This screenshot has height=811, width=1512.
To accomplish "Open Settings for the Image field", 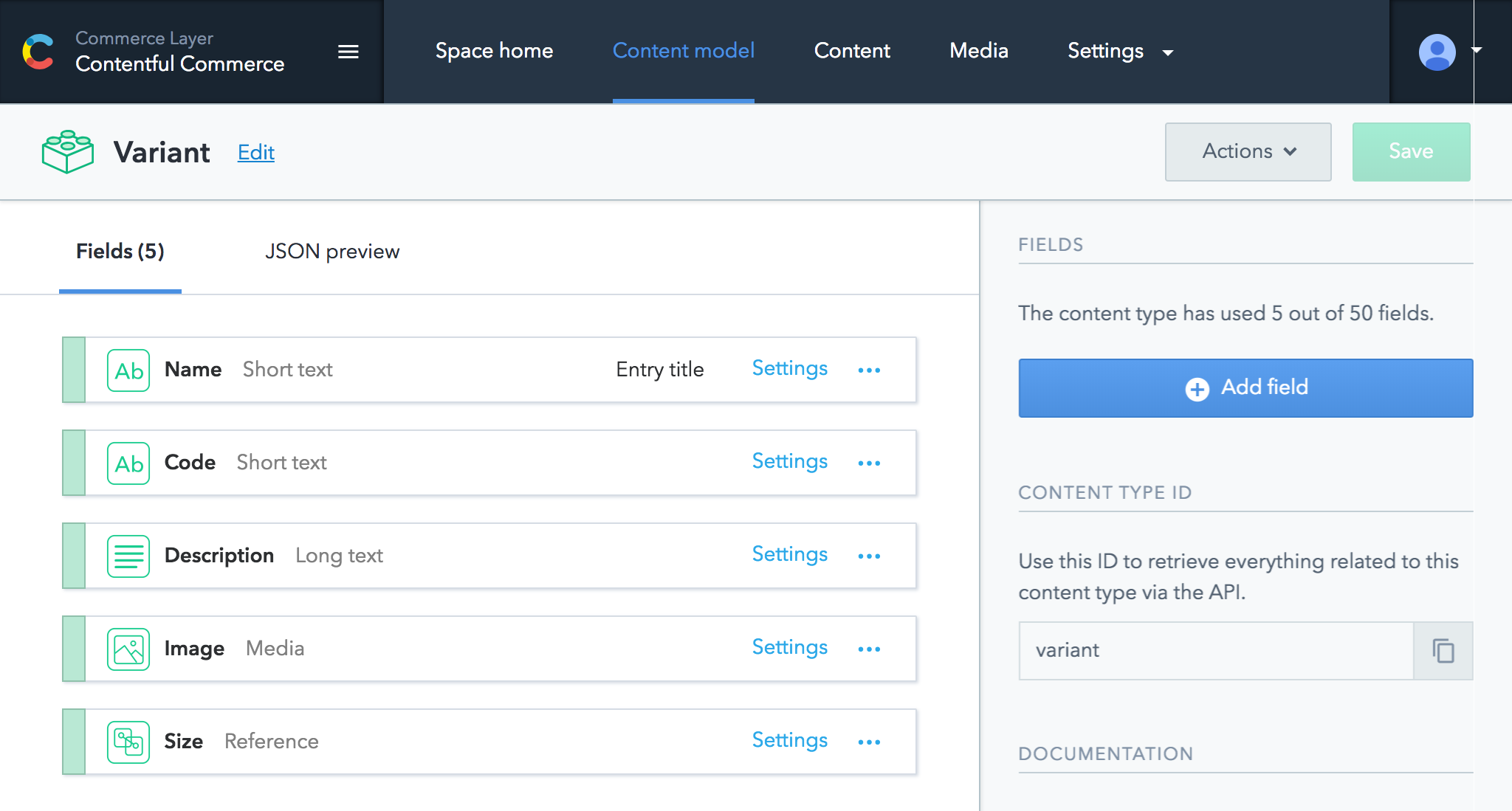I will point(789,647).
